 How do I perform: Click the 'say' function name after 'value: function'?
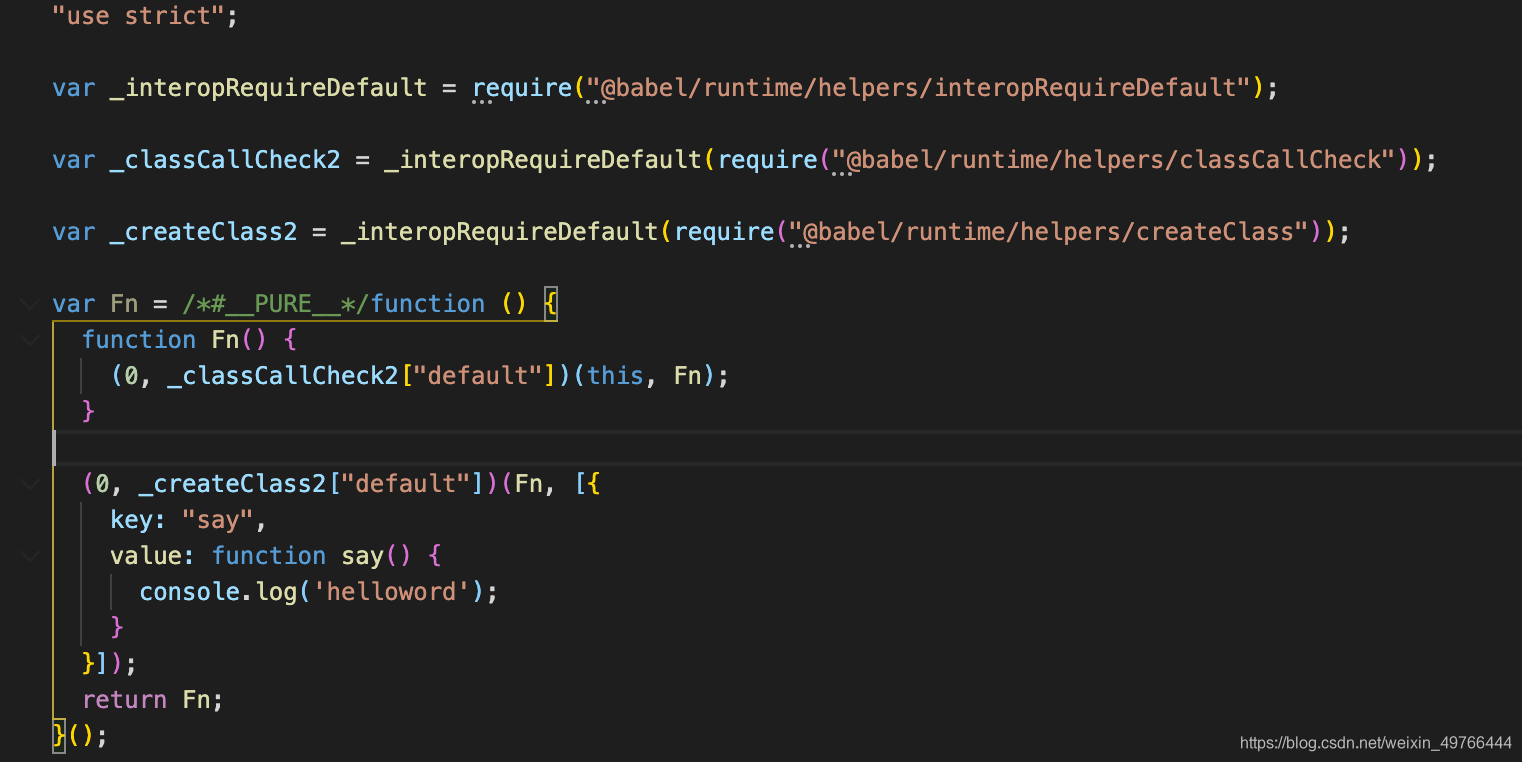point(362,556)
